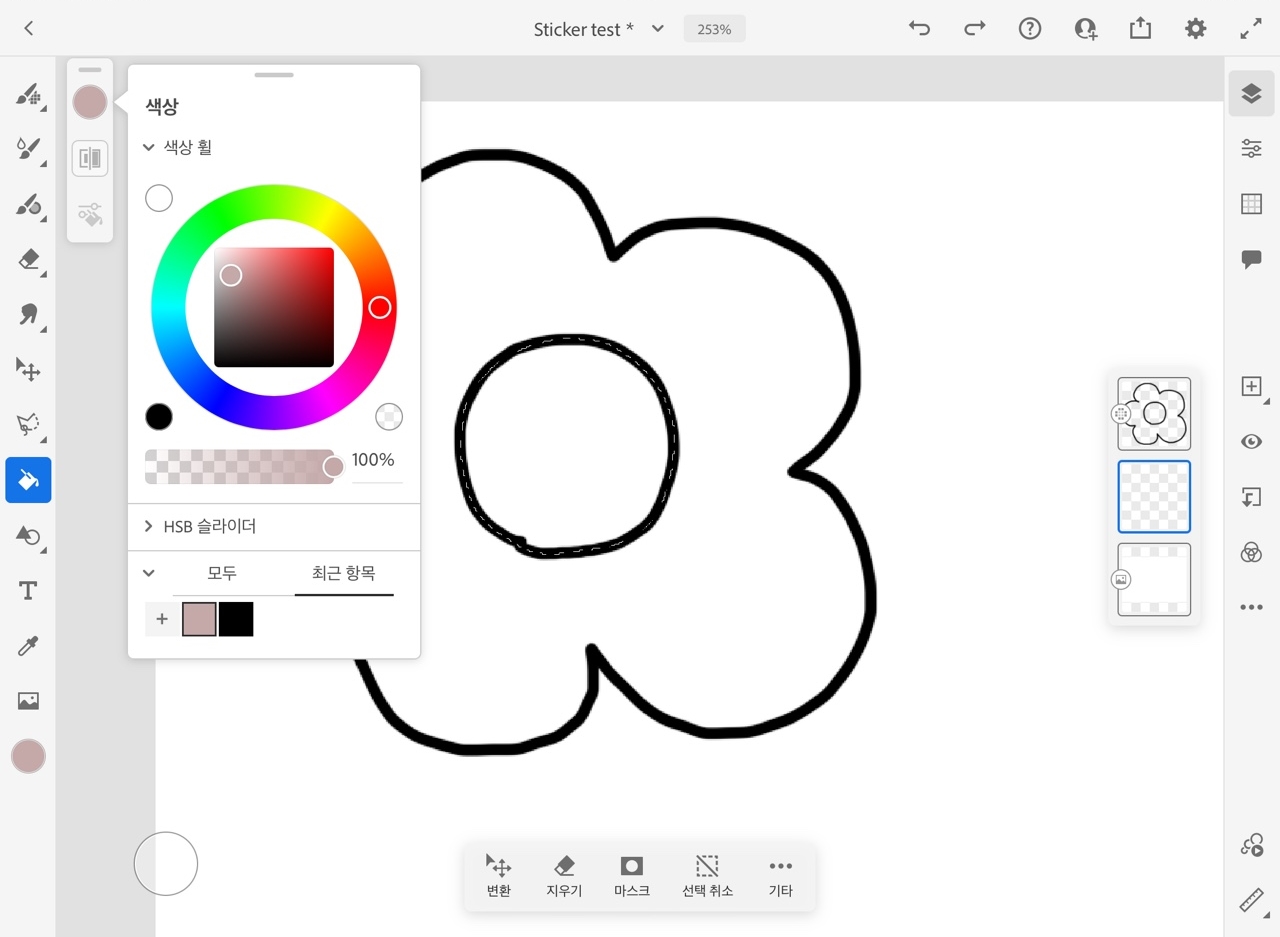Select the Eraser tool in toolbar

(28, 260)
